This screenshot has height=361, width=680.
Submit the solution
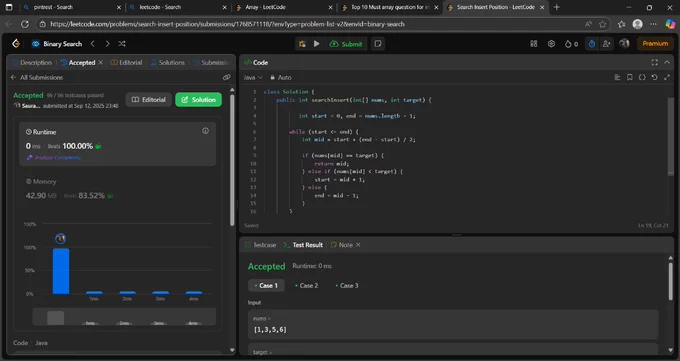click(346, 44)
